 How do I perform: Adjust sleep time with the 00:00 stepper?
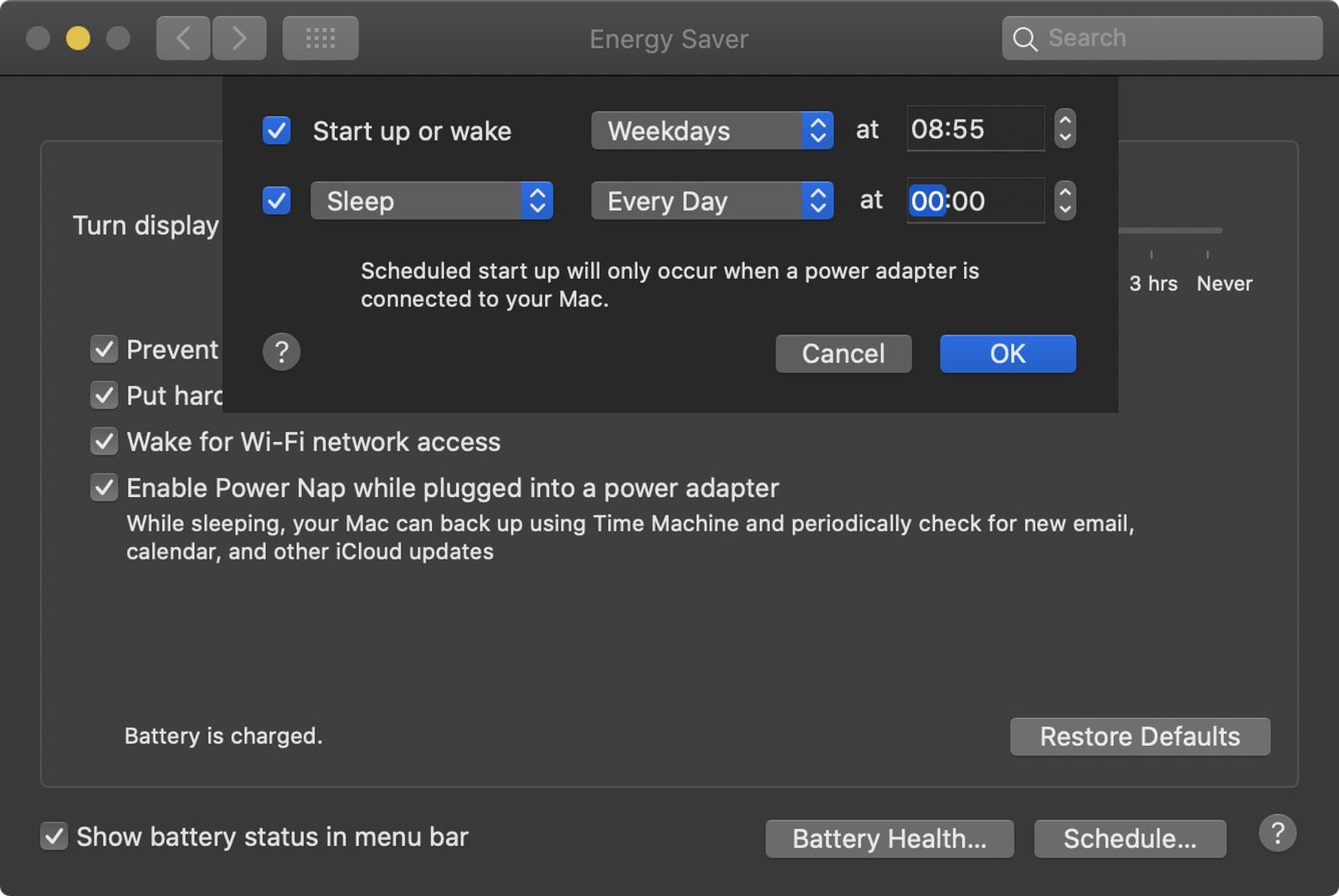pyautogui.click(x=1065, y=201)
